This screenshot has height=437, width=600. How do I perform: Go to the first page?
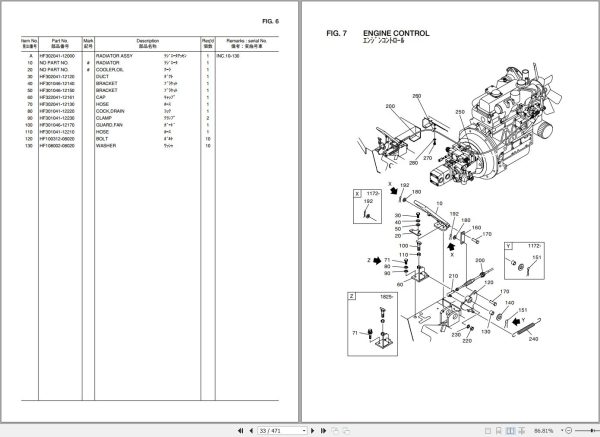(x=240, y=431)
